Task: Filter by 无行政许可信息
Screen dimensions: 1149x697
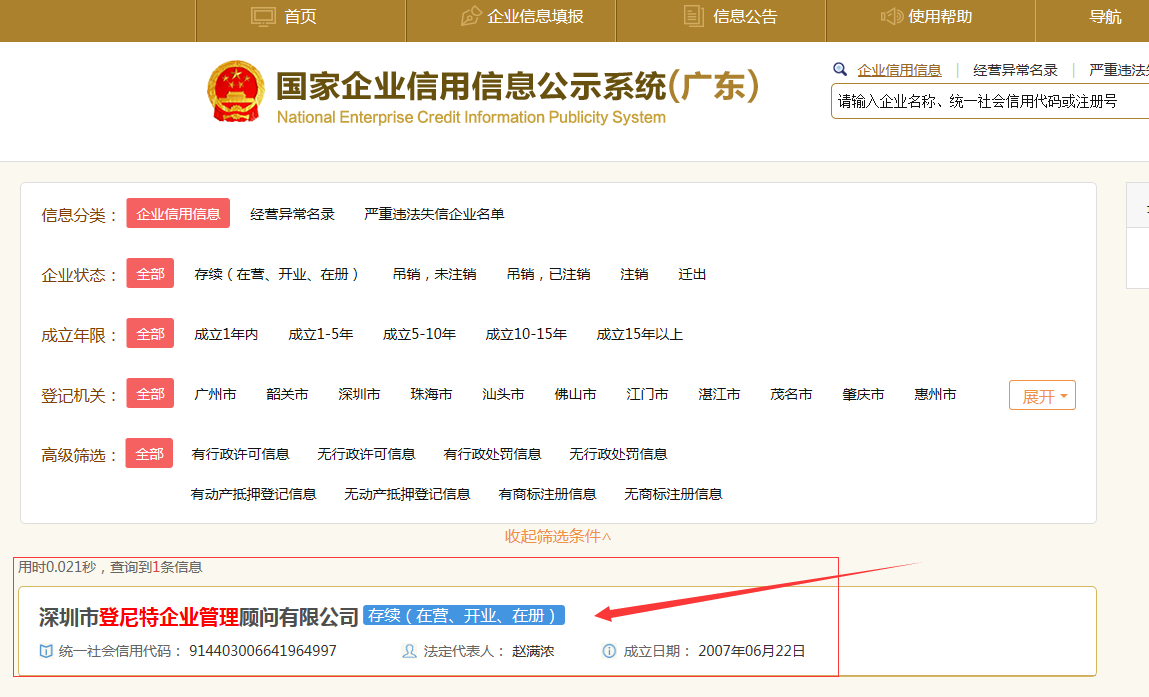Action: (x=366, y=454)
